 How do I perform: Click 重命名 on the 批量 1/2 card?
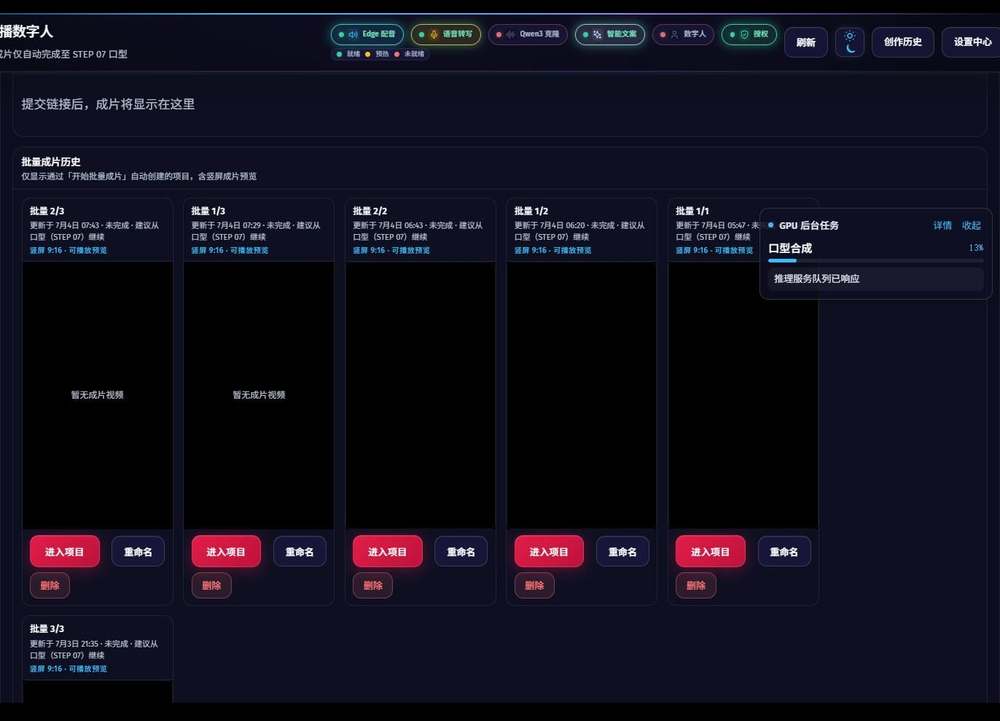[622, 551]
